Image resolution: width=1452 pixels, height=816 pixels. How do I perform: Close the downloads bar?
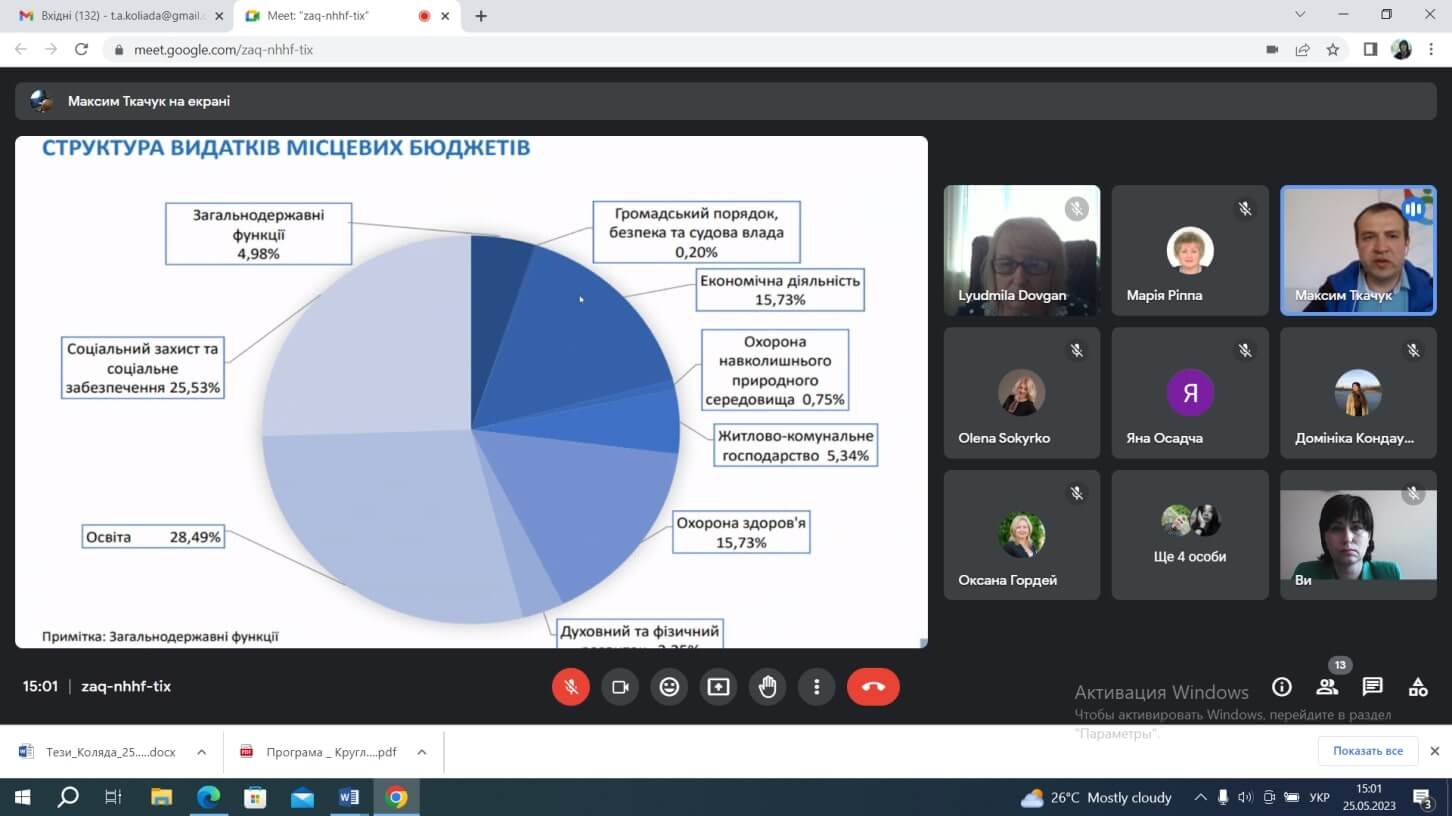click(x=1434, y=751)
